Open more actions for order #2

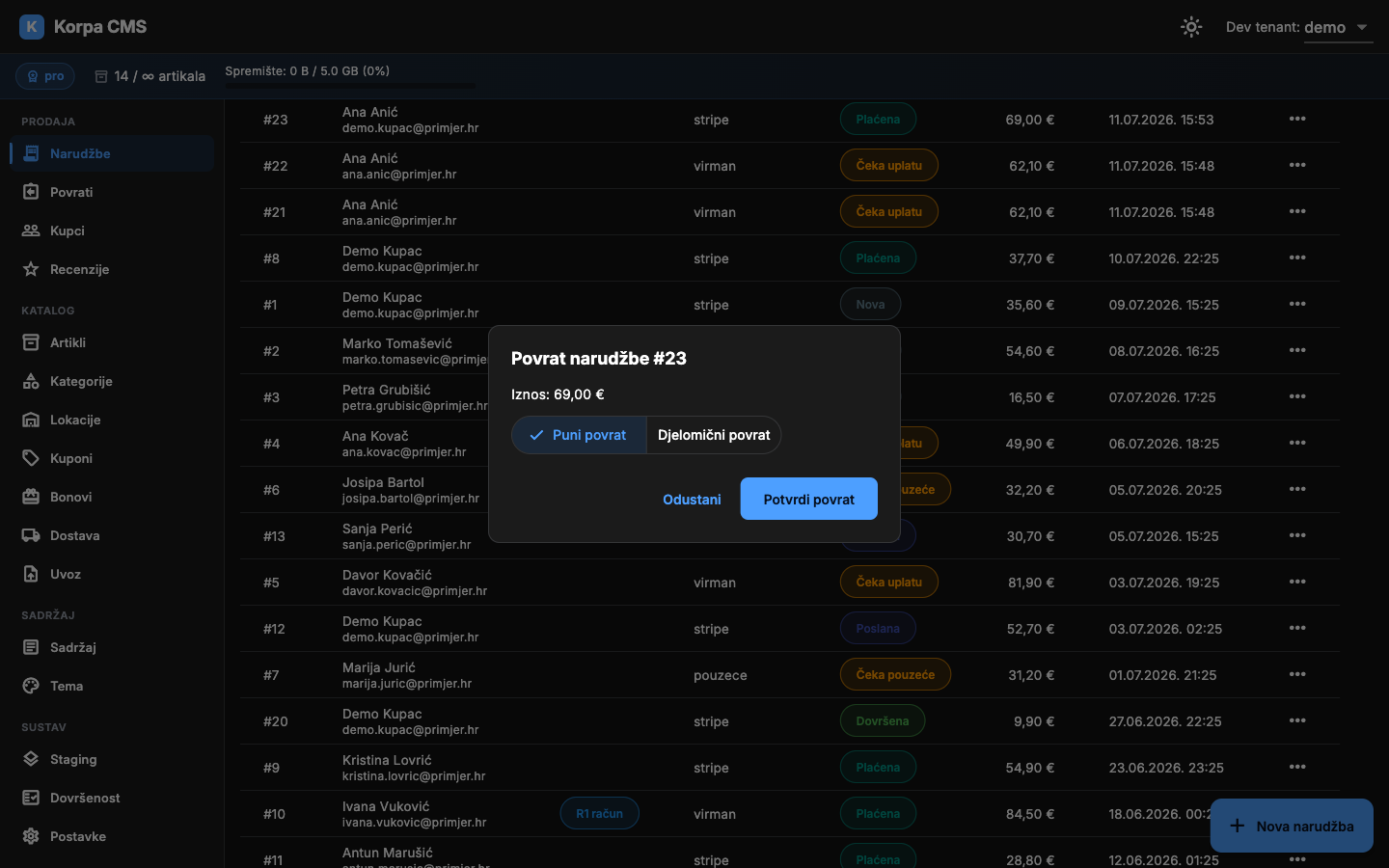(x=1297, y=350)
